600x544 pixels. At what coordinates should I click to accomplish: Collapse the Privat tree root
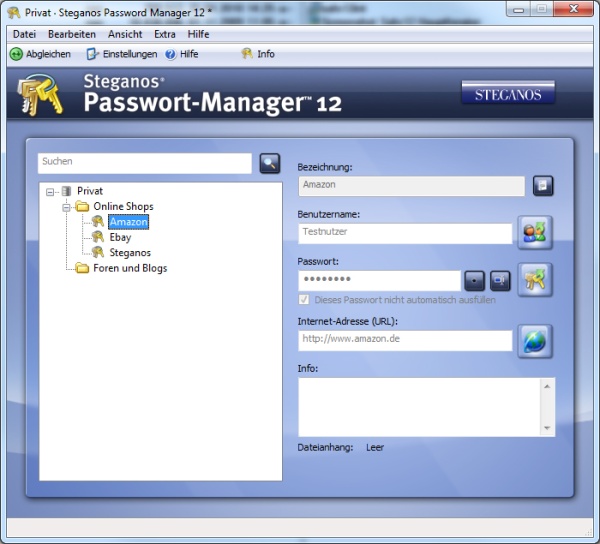coord(50,192)
